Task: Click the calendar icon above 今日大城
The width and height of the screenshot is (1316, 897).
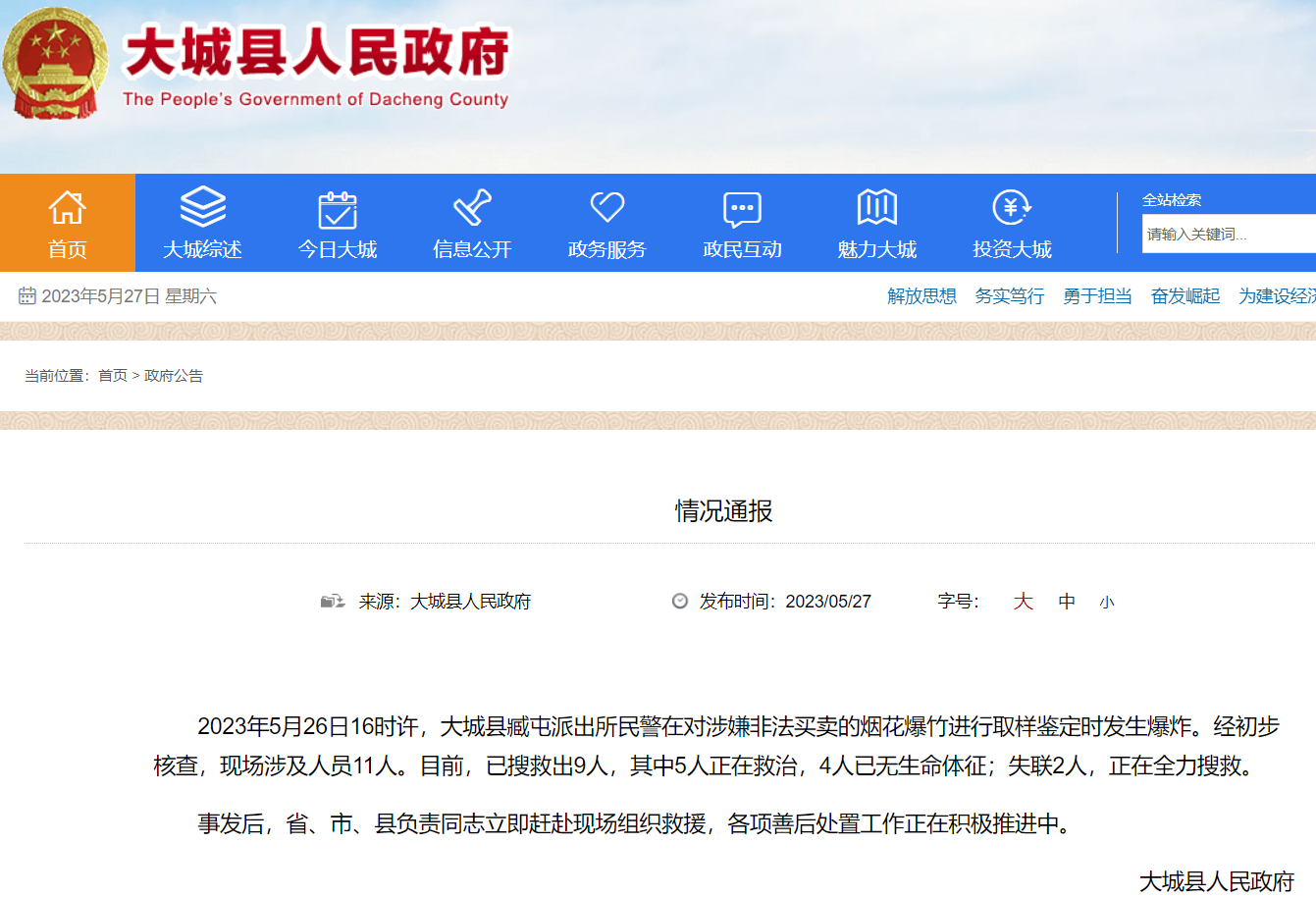Action: (x=338, y=209)
